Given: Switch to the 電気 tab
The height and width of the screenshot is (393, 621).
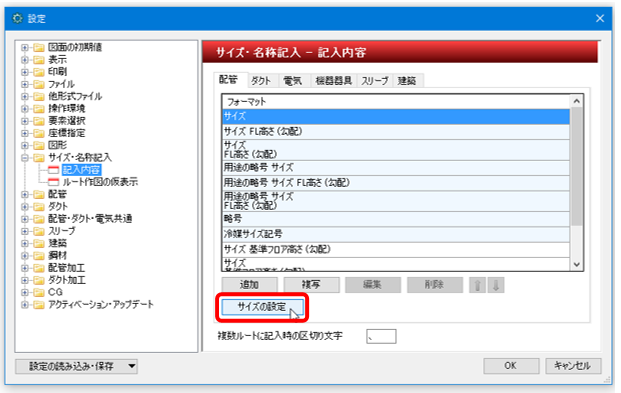Looking at the screenshot, I should click(293, 81).
